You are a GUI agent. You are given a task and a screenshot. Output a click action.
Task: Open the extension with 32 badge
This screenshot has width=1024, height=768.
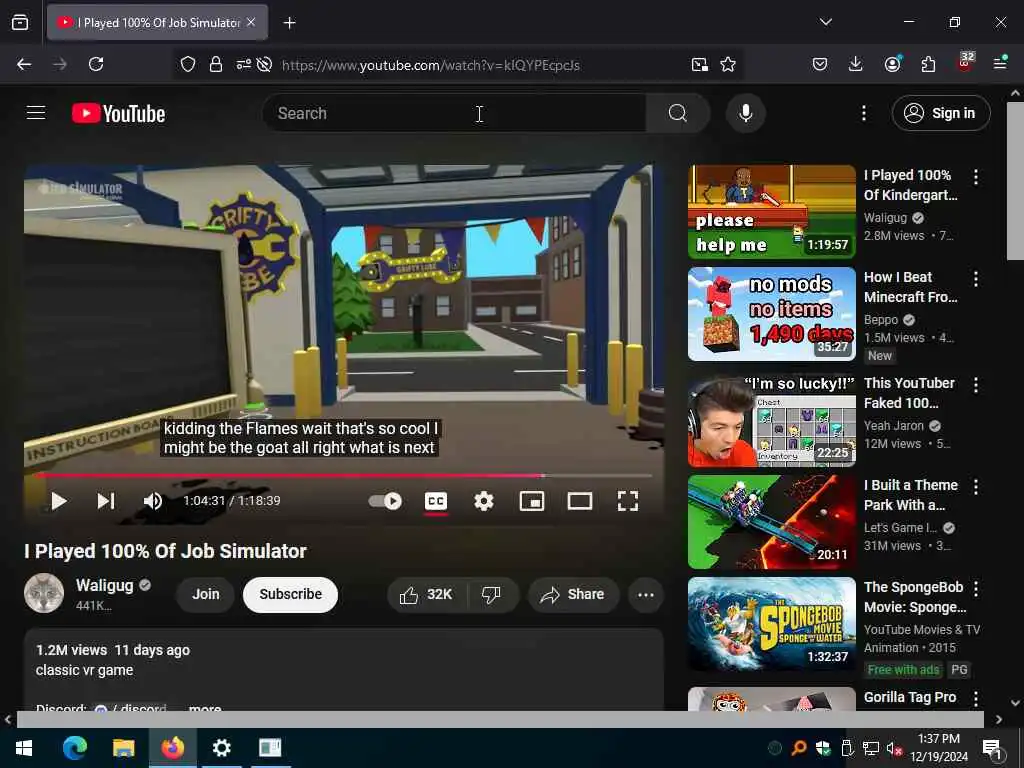(x=965, y=63)
